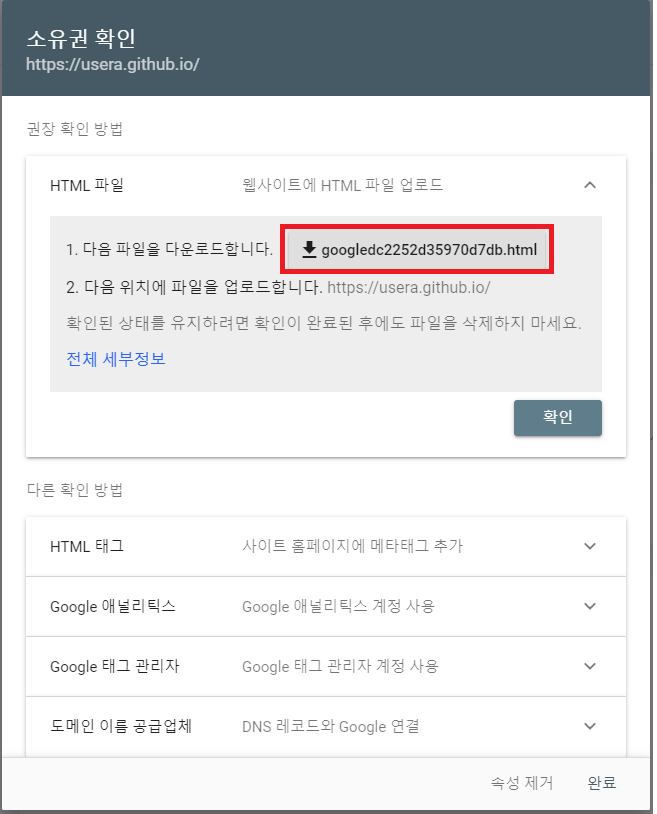Download the googledc2252d35970d7db.html file
This screenshot has height=814, width=657.
(417, 250)
